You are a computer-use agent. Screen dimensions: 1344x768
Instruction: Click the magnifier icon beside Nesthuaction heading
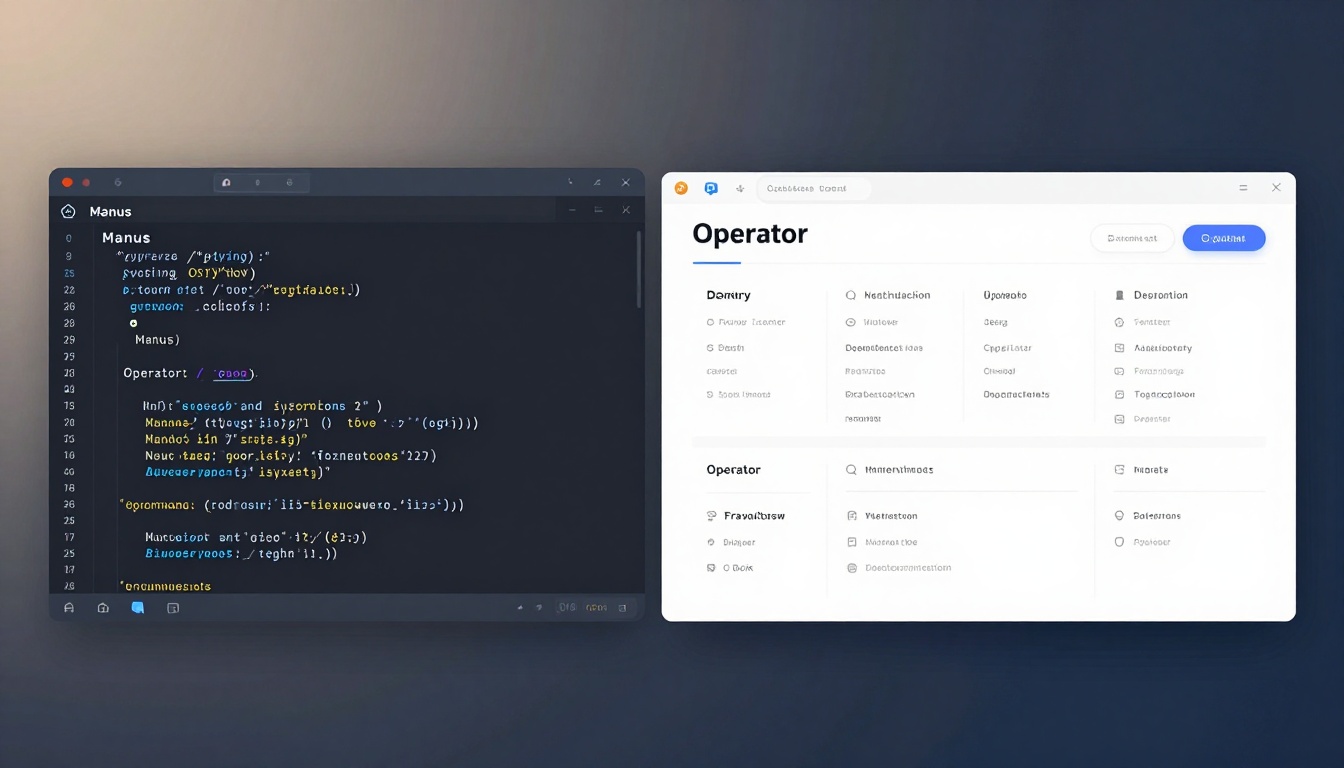click(x=851, y=295)
